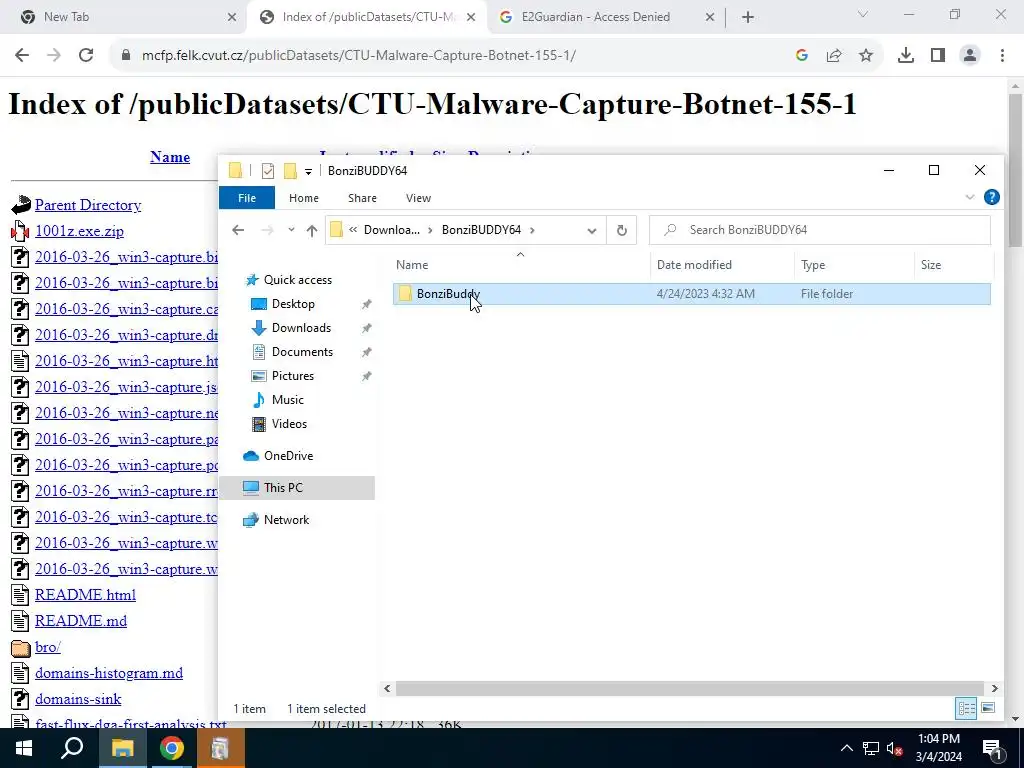The image size is (1024, 768).
Task: Open address bar history dropdown in Explorer
Action: click(592, 230)
